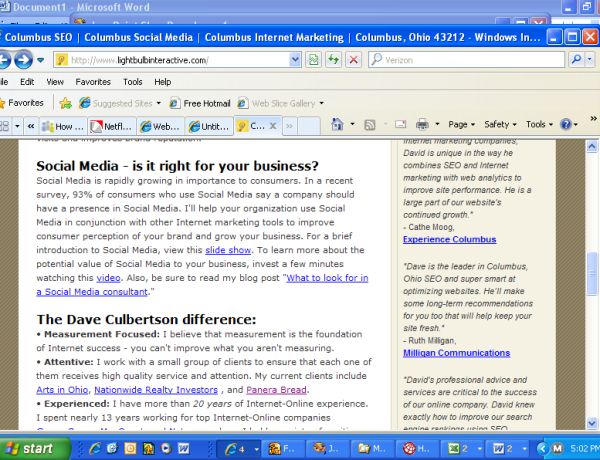This screenshot has height=460, width=600.
Task: Click the vertical scrollbar thumb
Action: click(592, 274)
